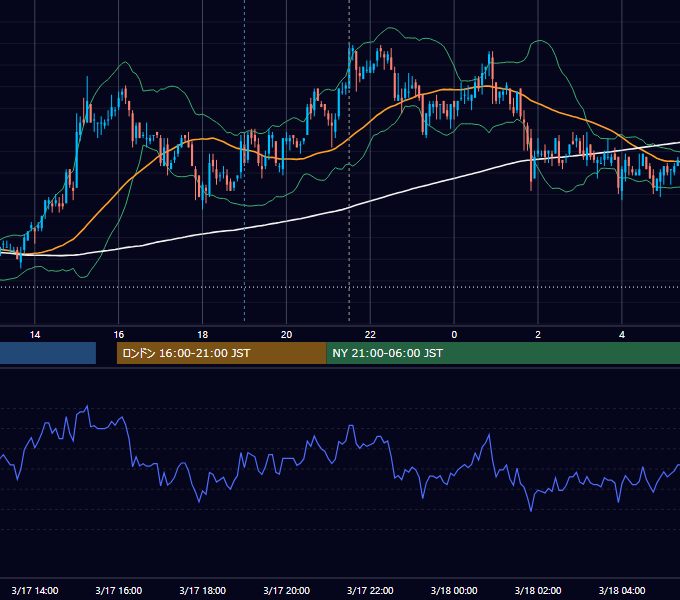Click the 3/17 14:00 date label

[x=35, y=590]
